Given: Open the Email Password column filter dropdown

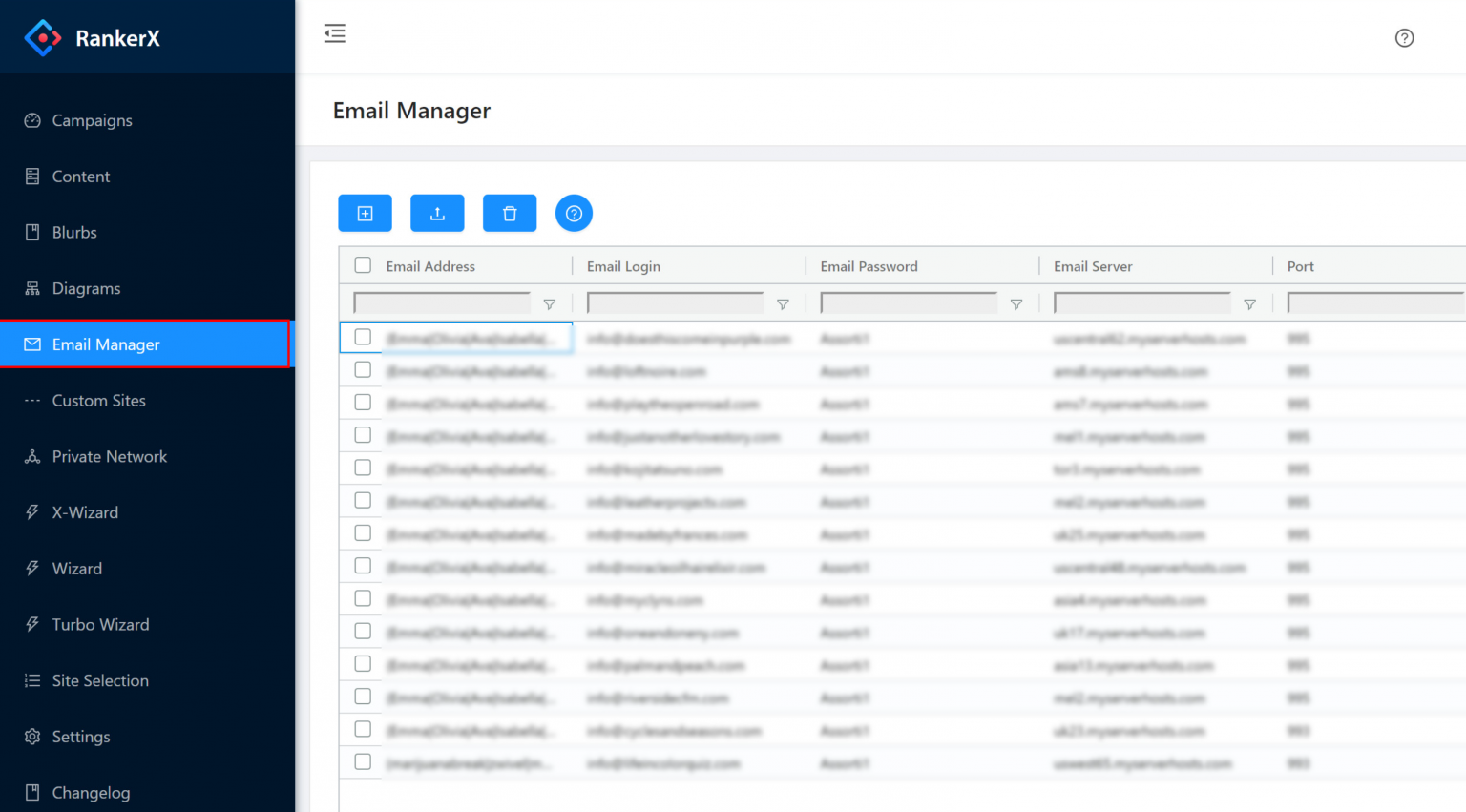Looking at the screenshot, I should tap(1016, 303).
